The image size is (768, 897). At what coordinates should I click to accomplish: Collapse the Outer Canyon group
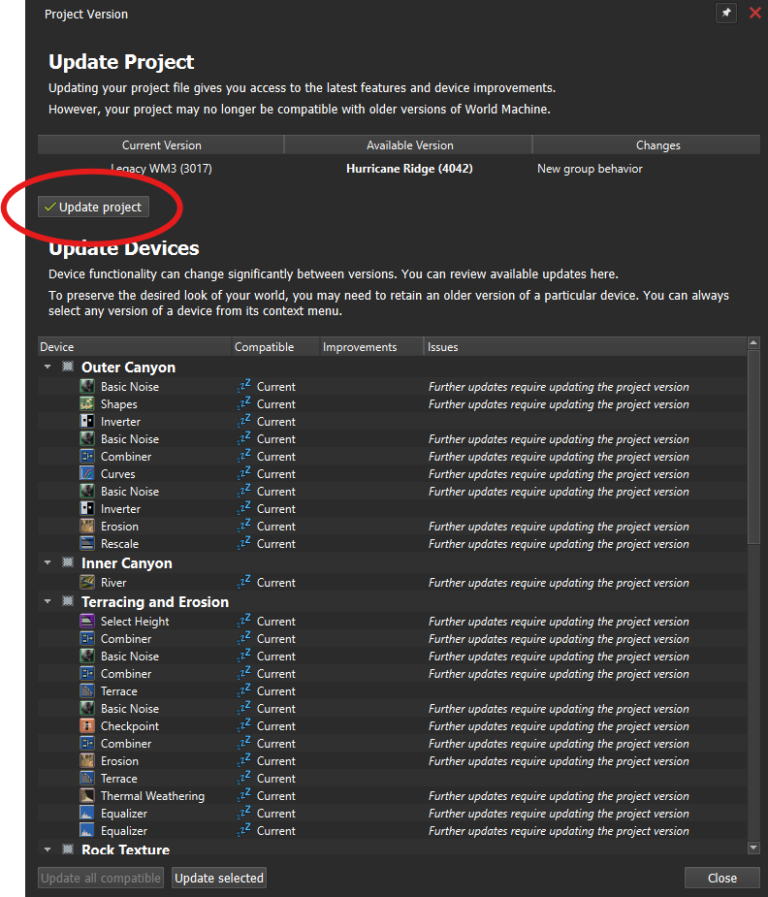pyautogui.click(x=46, y=367)
